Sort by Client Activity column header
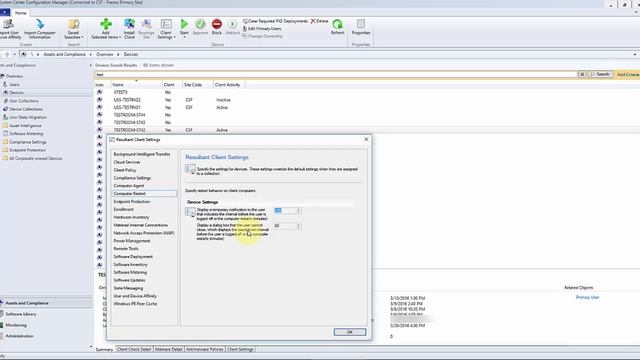This screenshot has width=640, height=360. (228, 85)
